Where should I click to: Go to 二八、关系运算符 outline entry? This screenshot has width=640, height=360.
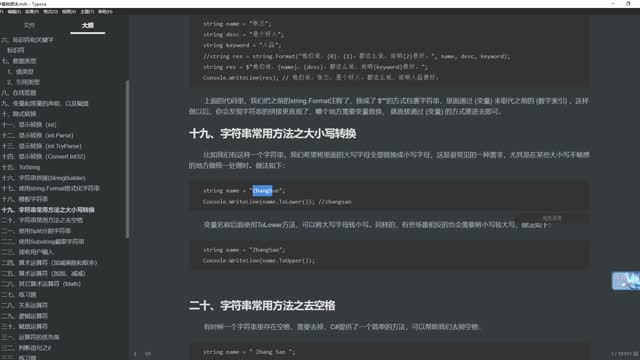(25, 305)
